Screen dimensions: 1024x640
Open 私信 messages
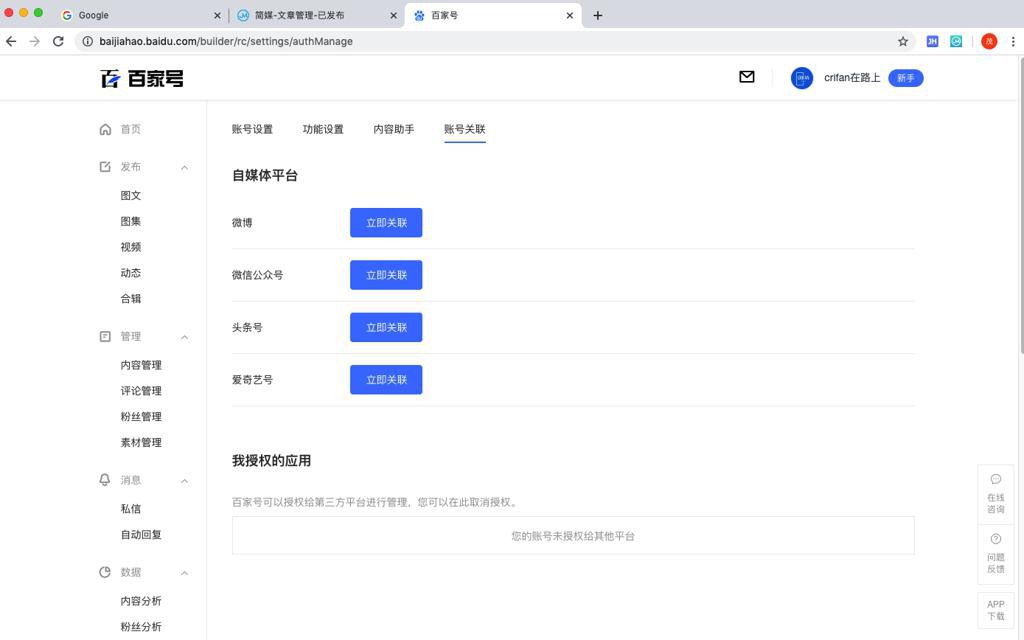[131, 509]
